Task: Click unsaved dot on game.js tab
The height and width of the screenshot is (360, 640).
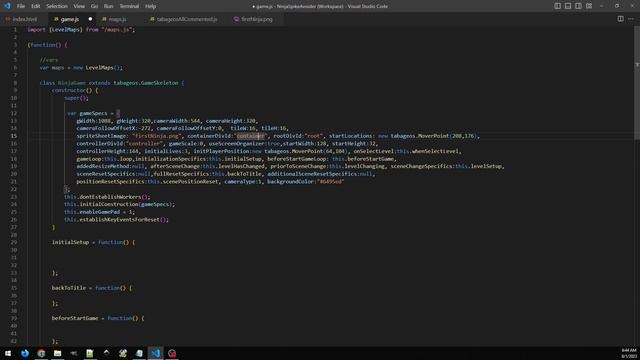Action: [x=90, y=19]
